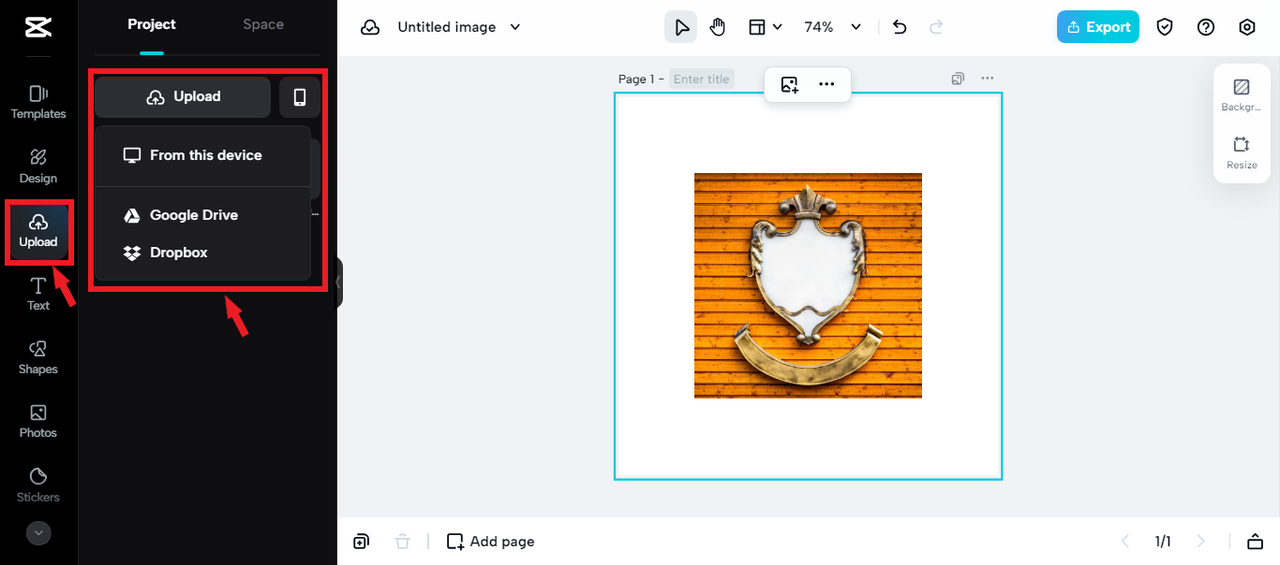Viewport: 1280px width, 565px height.
Task: Open the Background panel on the right
Action: click(1242, 95)
